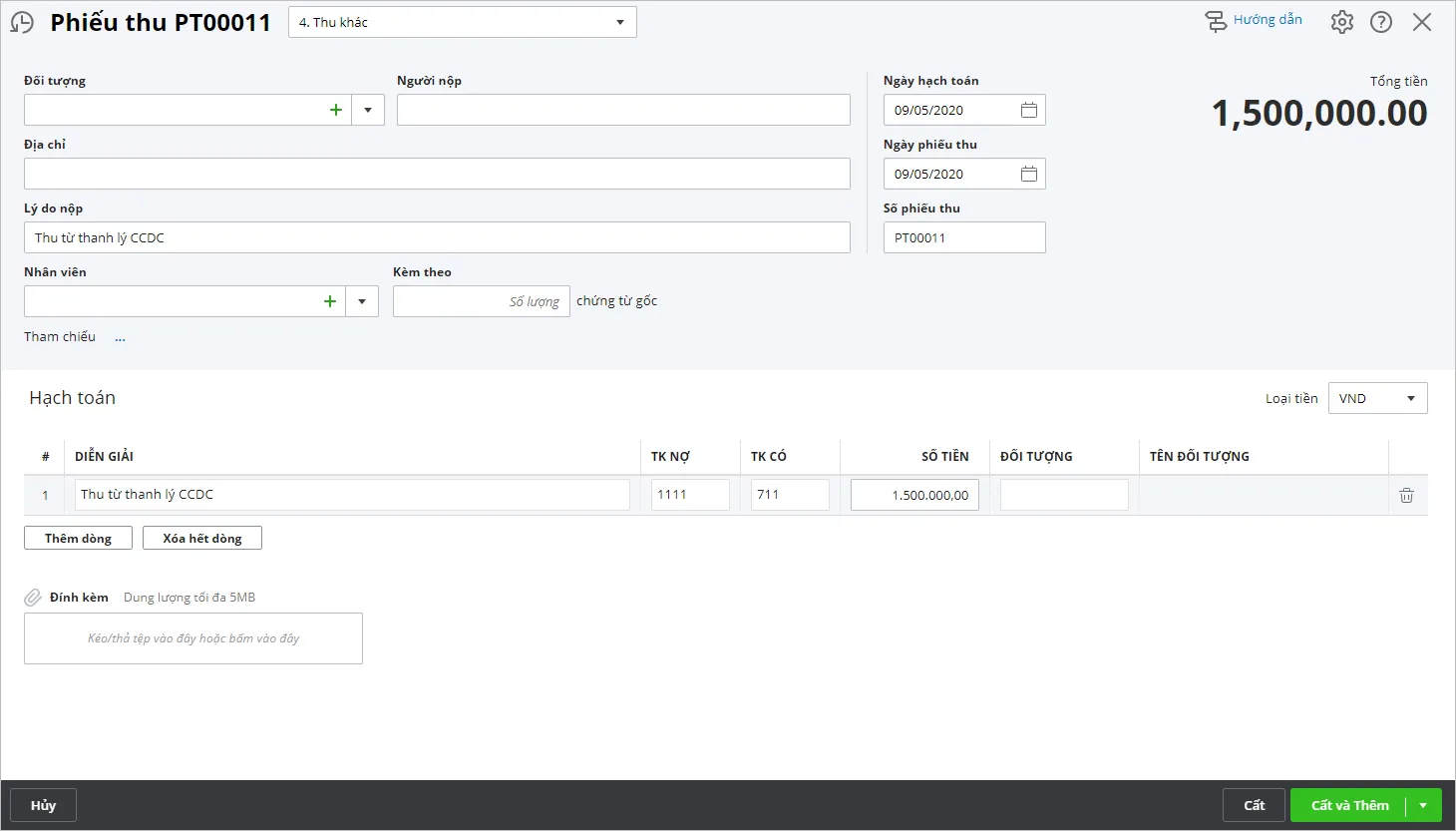The height and width of the screenshot is (831, 1456).
Task: Open calendar for Ngày hạch toán
Action: [x=1028, y=110]
